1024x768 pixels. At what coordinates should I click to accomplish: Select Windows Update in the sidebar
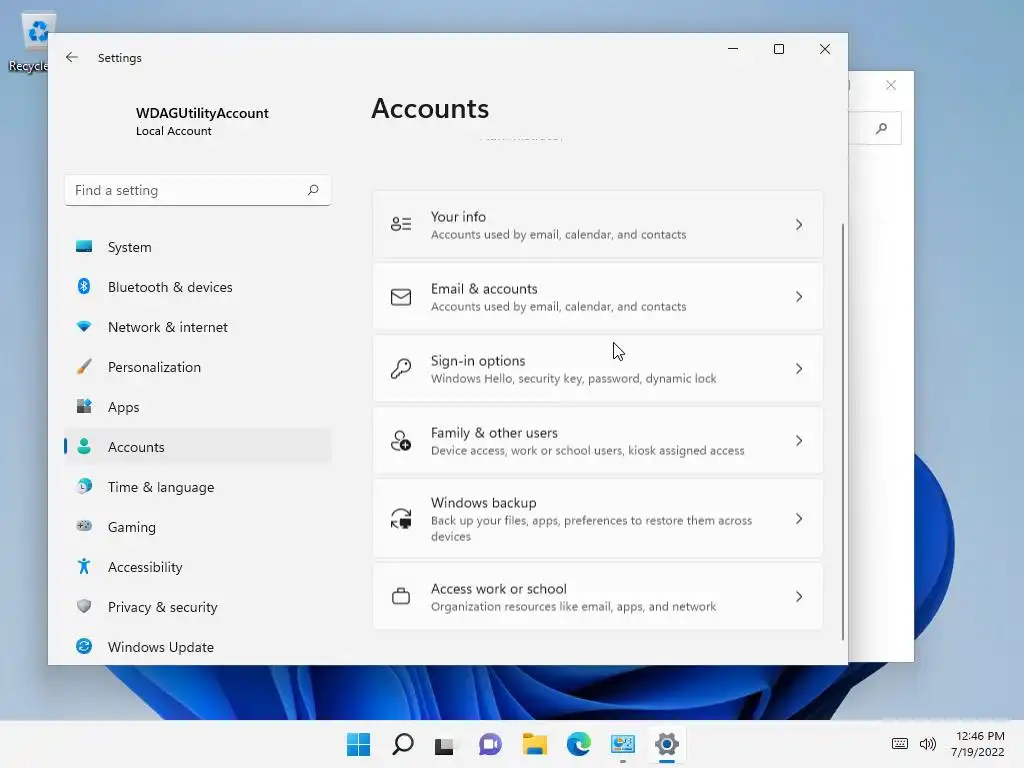[198, 647]
